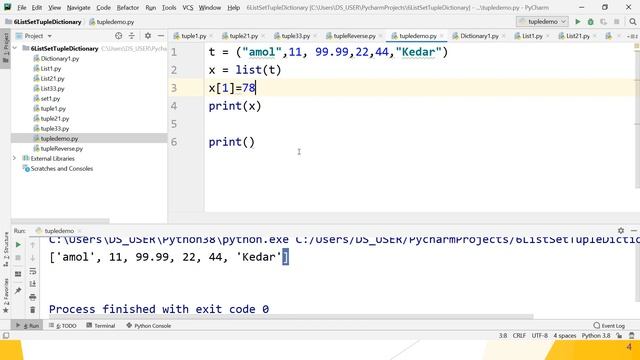640x360 pixels.
Task: Open the Tools menu
Action: [169, 7]
